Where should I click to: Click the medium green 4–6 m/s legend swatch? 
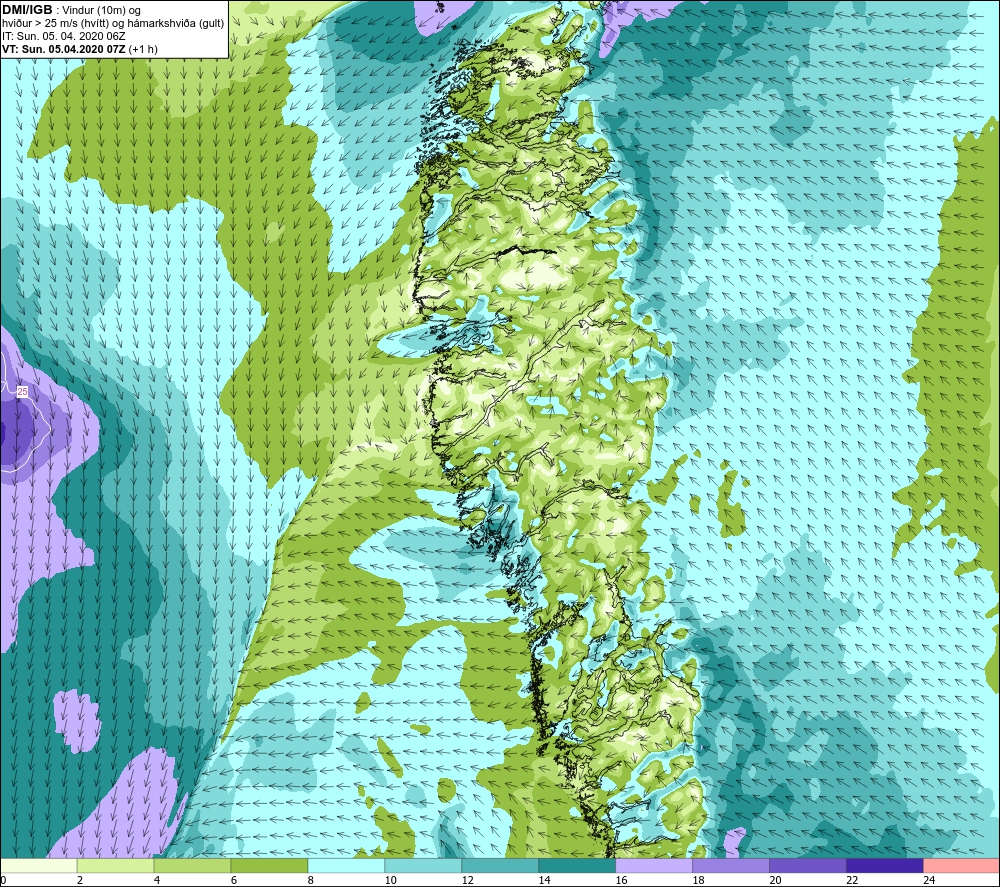(192, 865)
